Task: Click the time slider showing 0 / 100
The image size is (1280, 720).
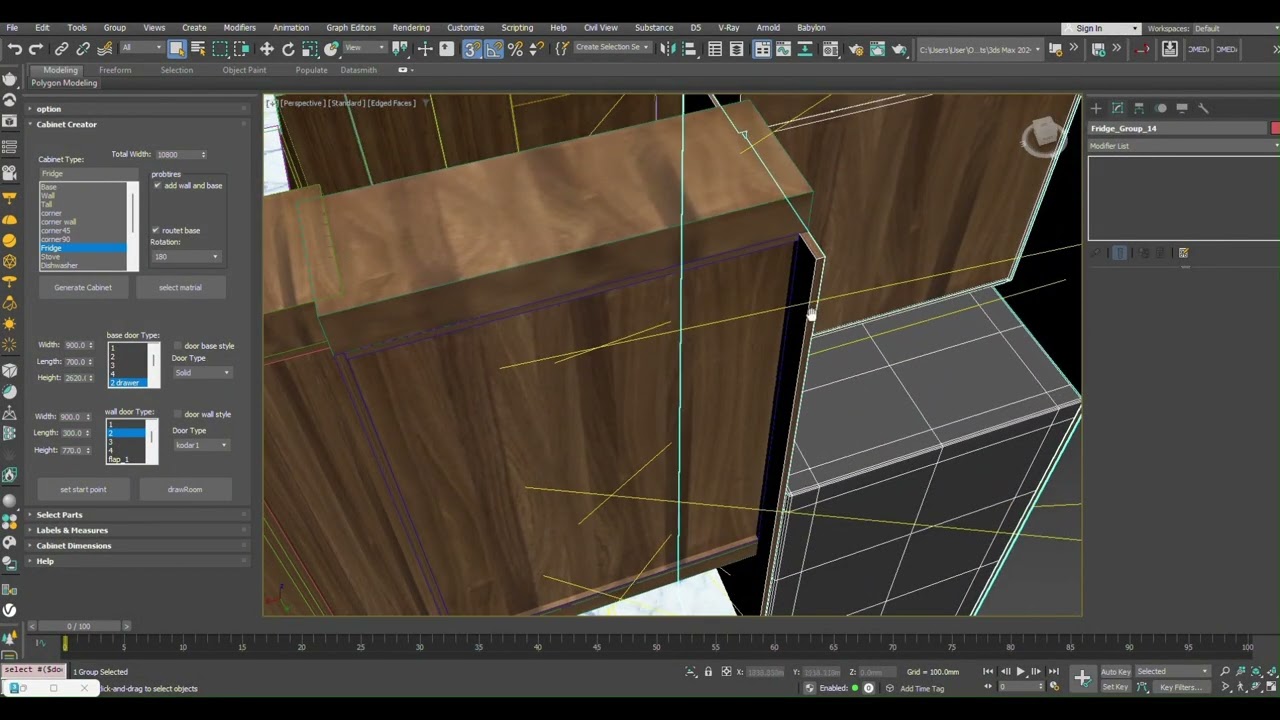Action: 79,626
